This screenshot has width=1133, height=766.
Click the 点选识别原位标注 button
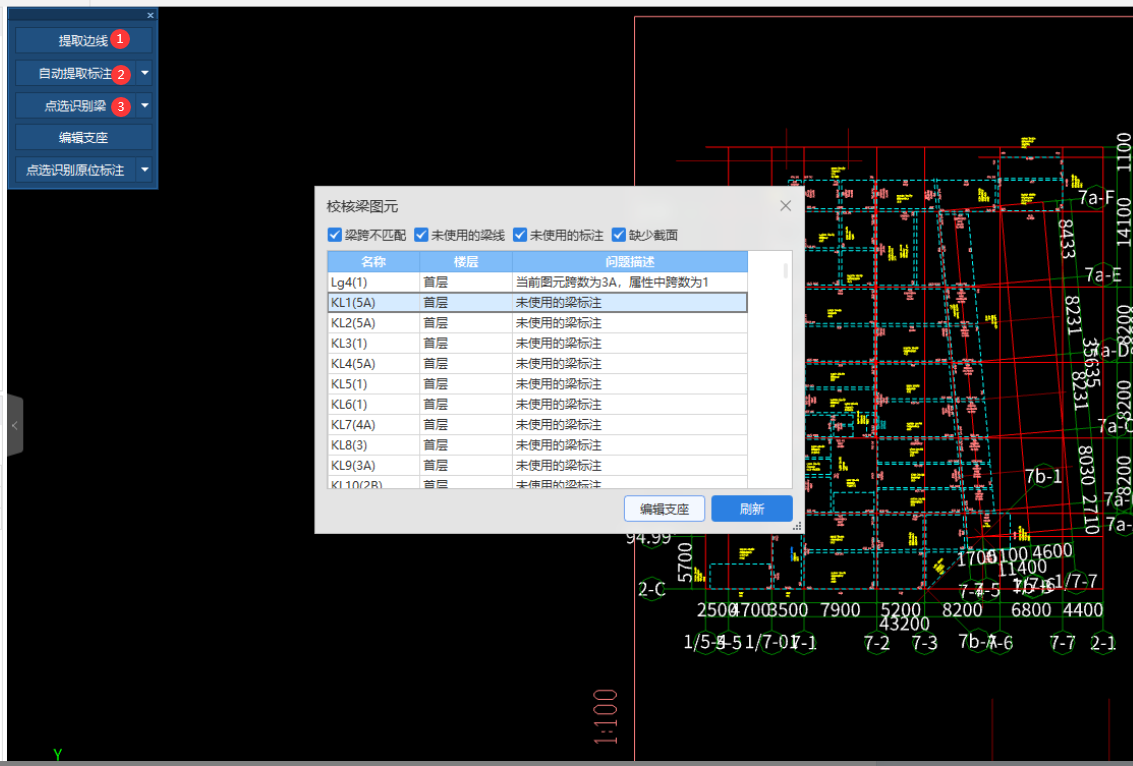[x=75, y=170]
